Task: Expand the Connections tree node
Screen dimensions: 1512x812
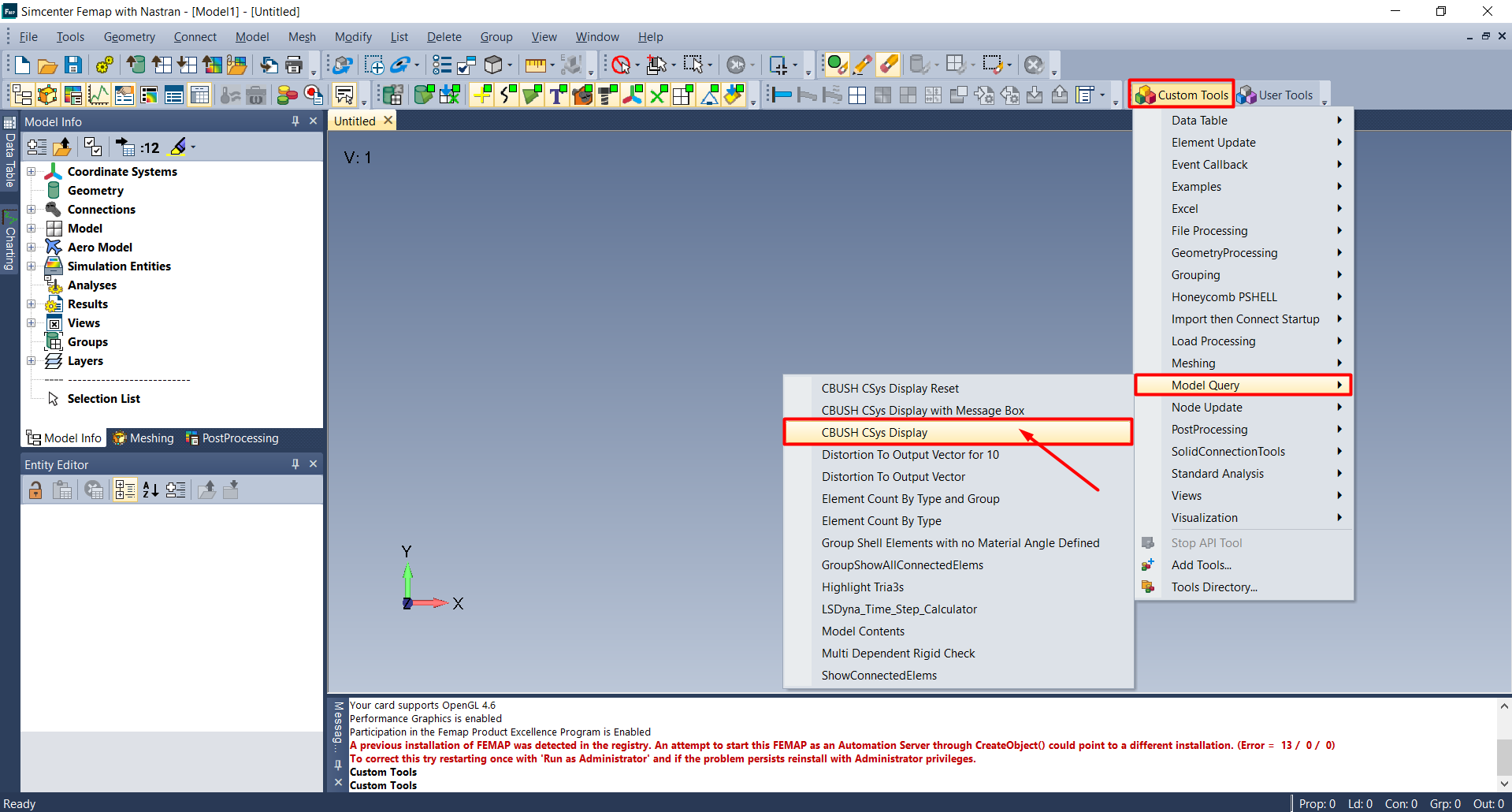Action: (x=31, y=210)
